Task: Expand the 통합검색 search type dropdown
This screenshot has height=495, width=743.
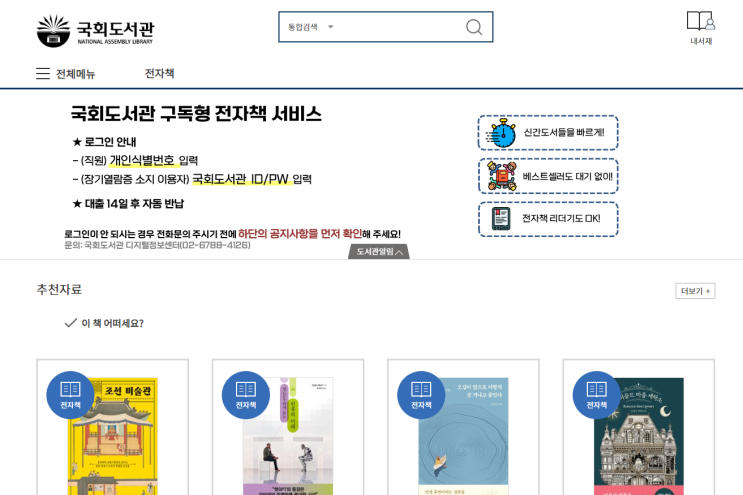Action: [310, 27]
